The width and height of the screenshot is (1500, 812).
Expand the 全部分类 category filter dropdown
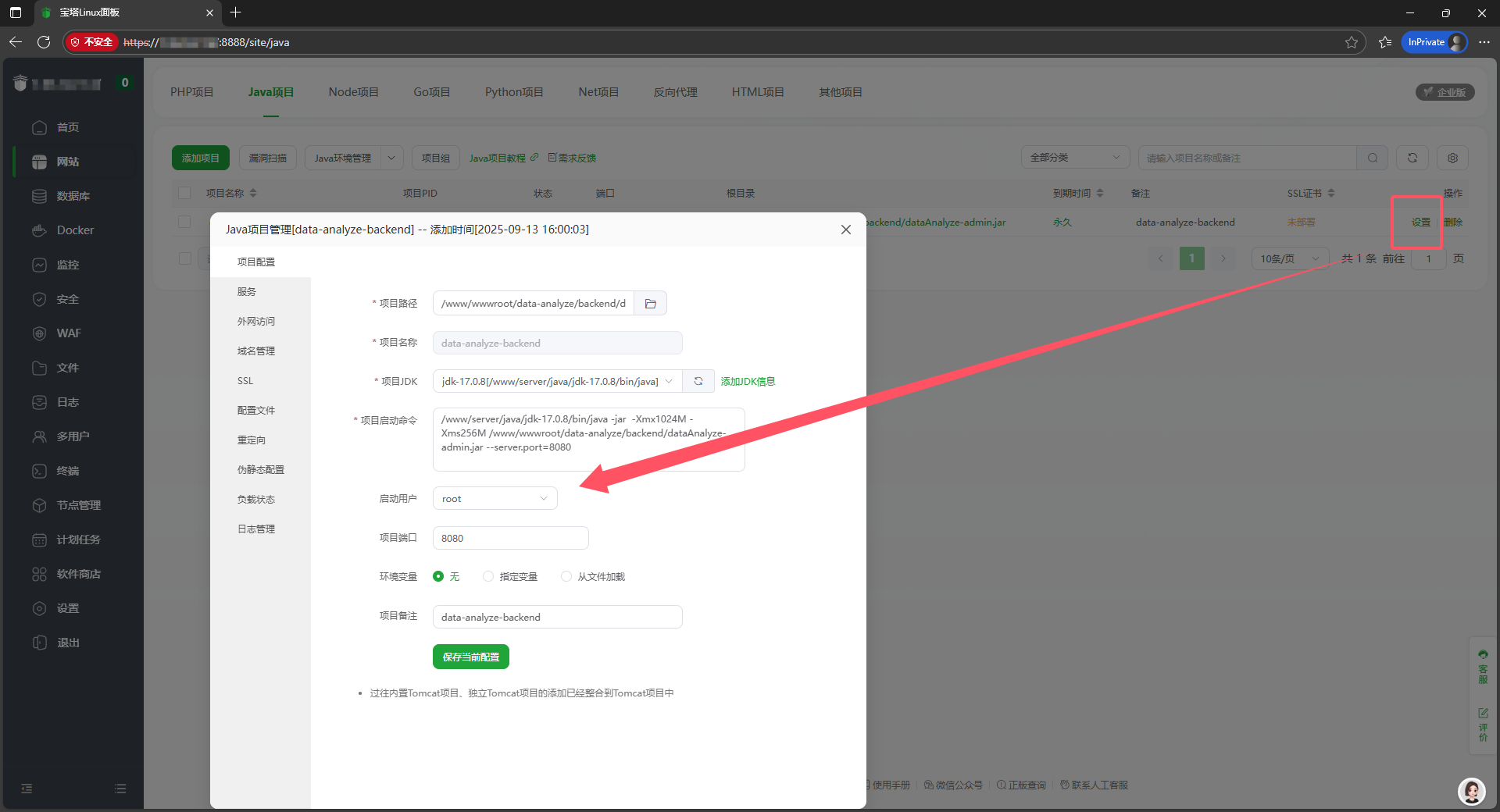[1075, 157]
